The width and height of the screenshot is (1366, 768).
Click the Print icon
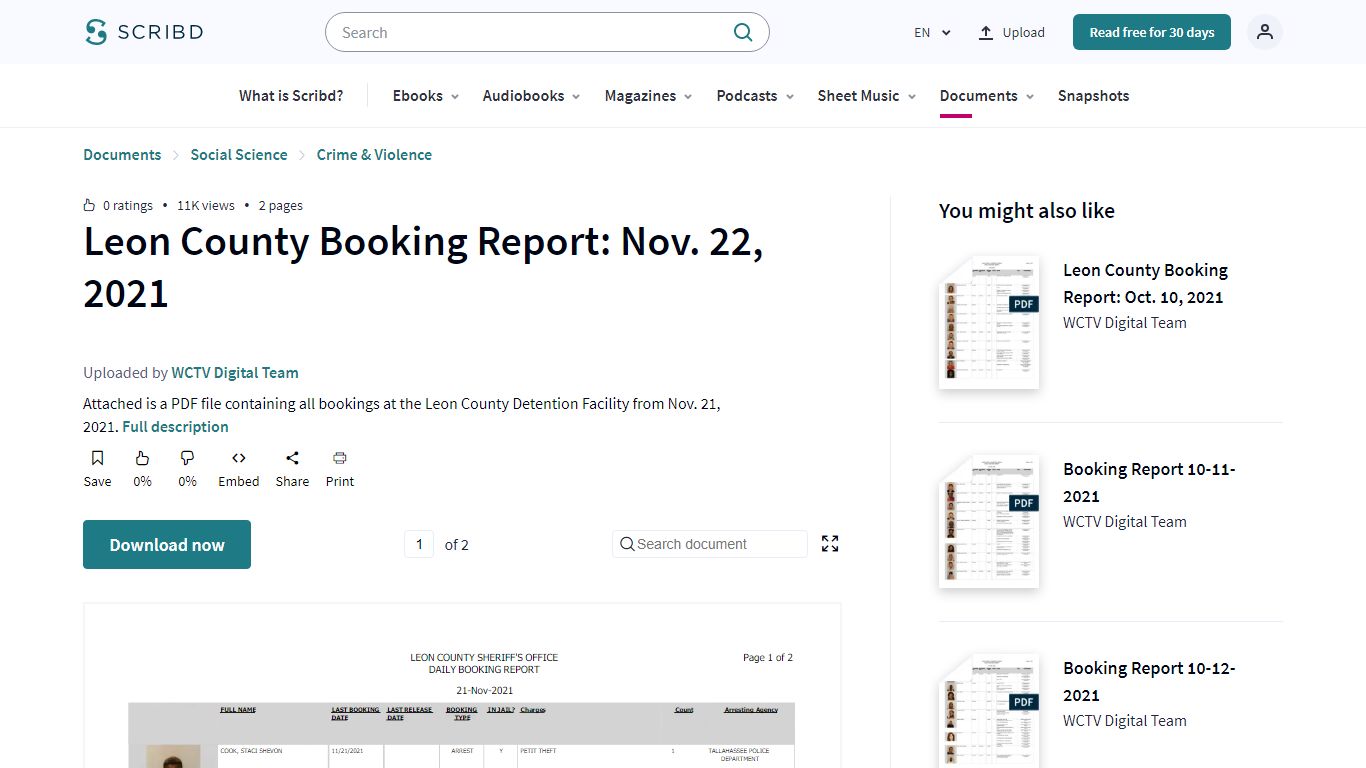pos(340,458)
